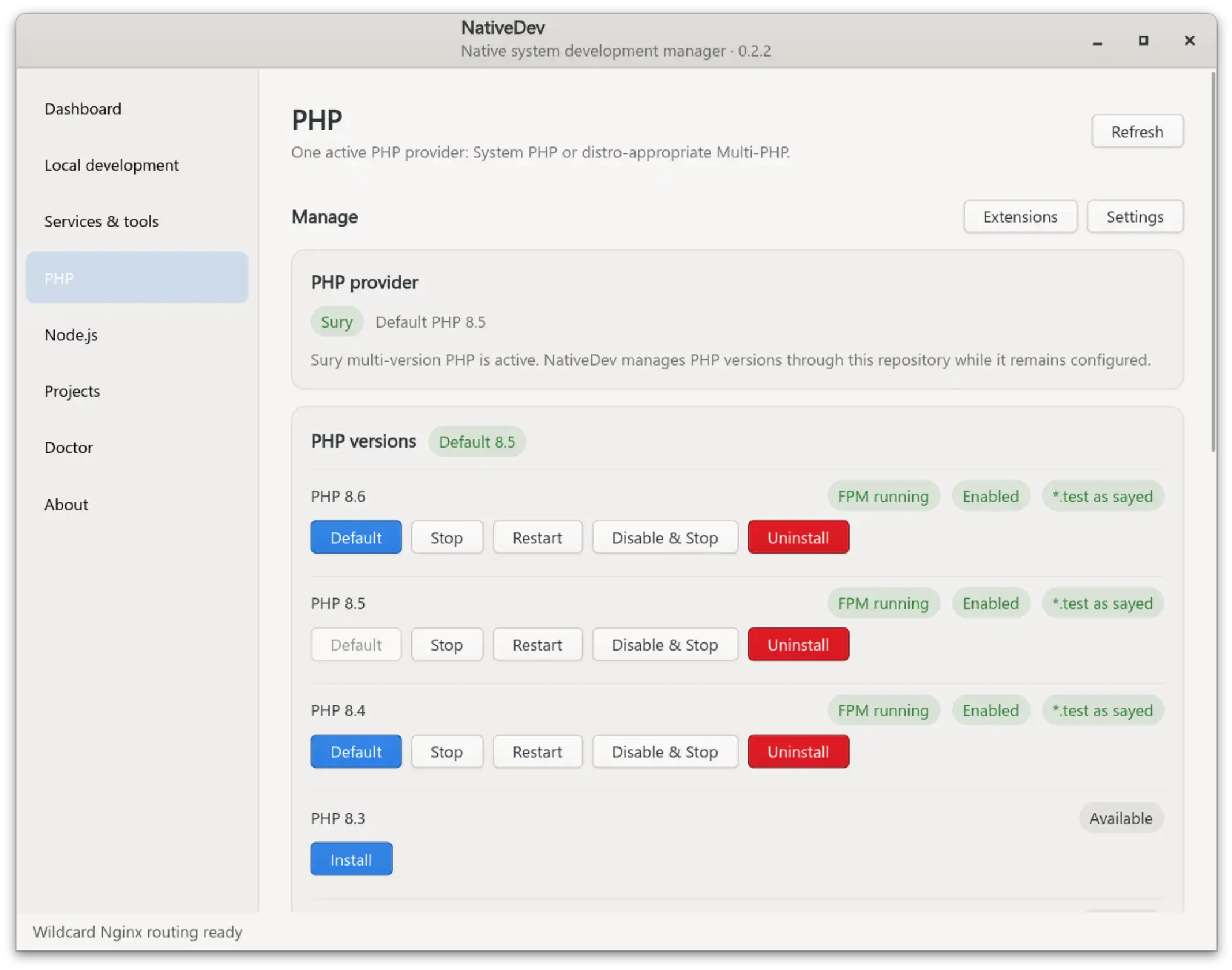The width and height of the screenshot is (1232, 970).
Task: Minimize the NativeDev window
Action: pyautogui.click(x=1097, y=41)
